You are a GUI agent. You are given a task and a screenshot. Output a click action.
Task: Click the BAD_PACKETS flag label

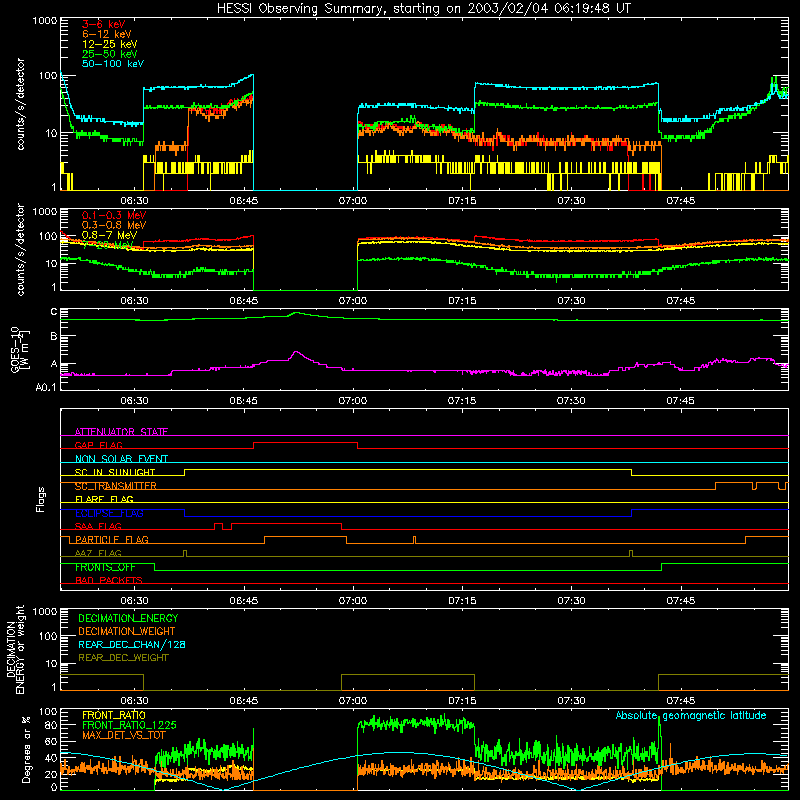109,580
